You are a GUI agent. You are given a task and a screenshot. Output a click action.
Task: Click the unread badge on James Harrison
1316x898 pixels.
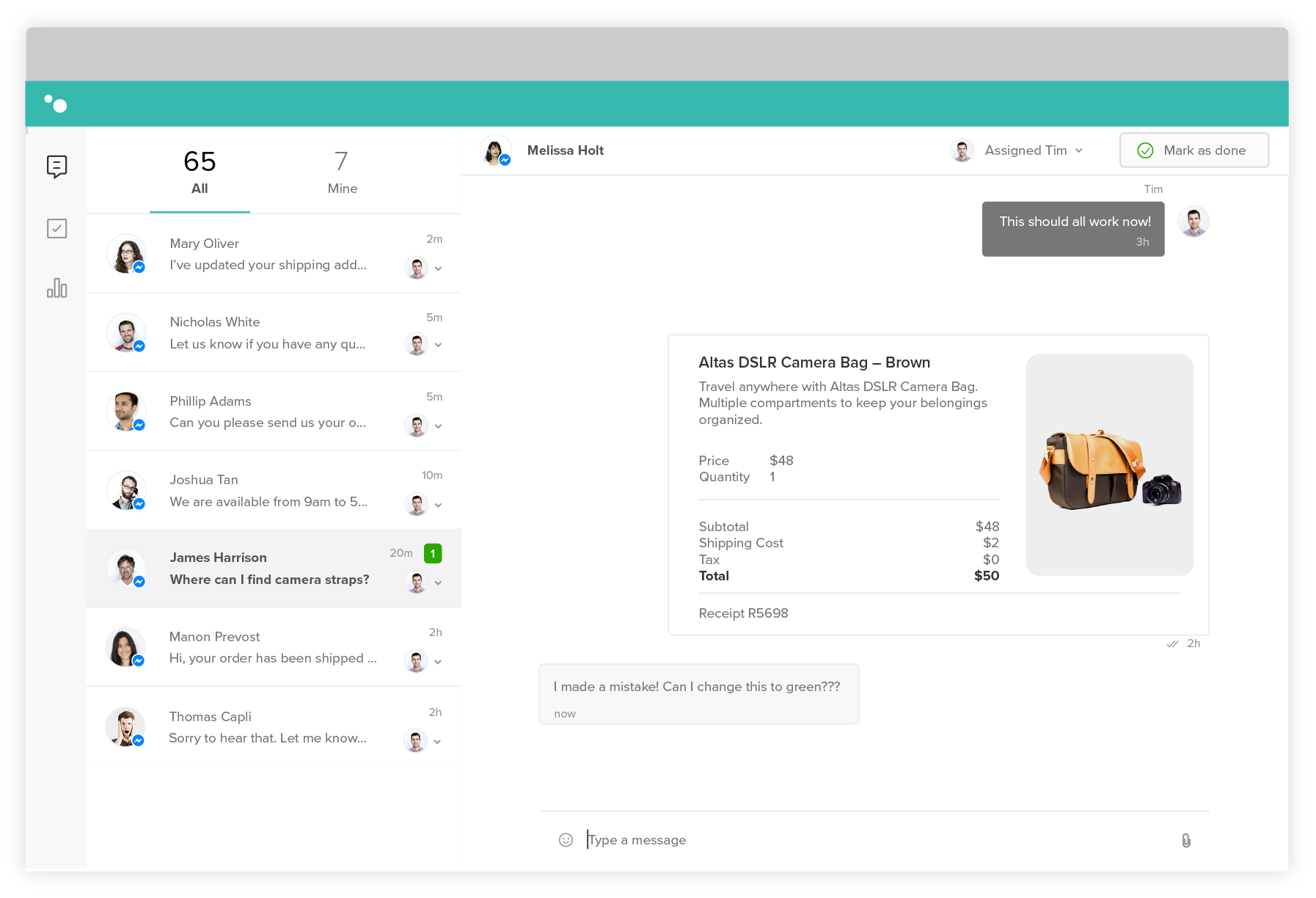point(433,553)
